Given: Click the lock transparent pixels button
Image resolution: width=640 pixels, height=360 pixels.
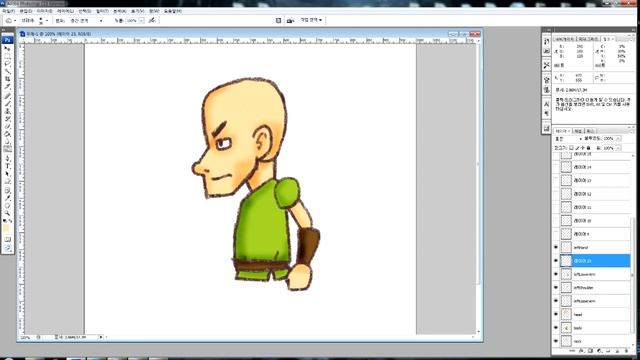Looking at the screenshot, I should 571,148.
